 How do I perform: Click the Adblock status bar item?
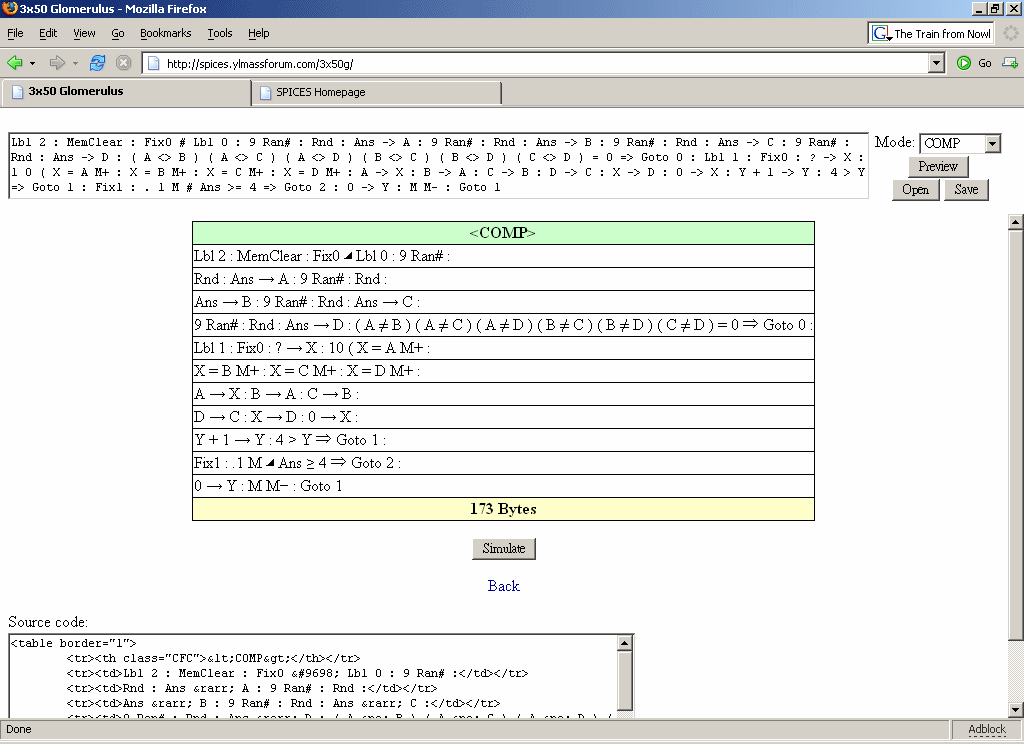986,729
